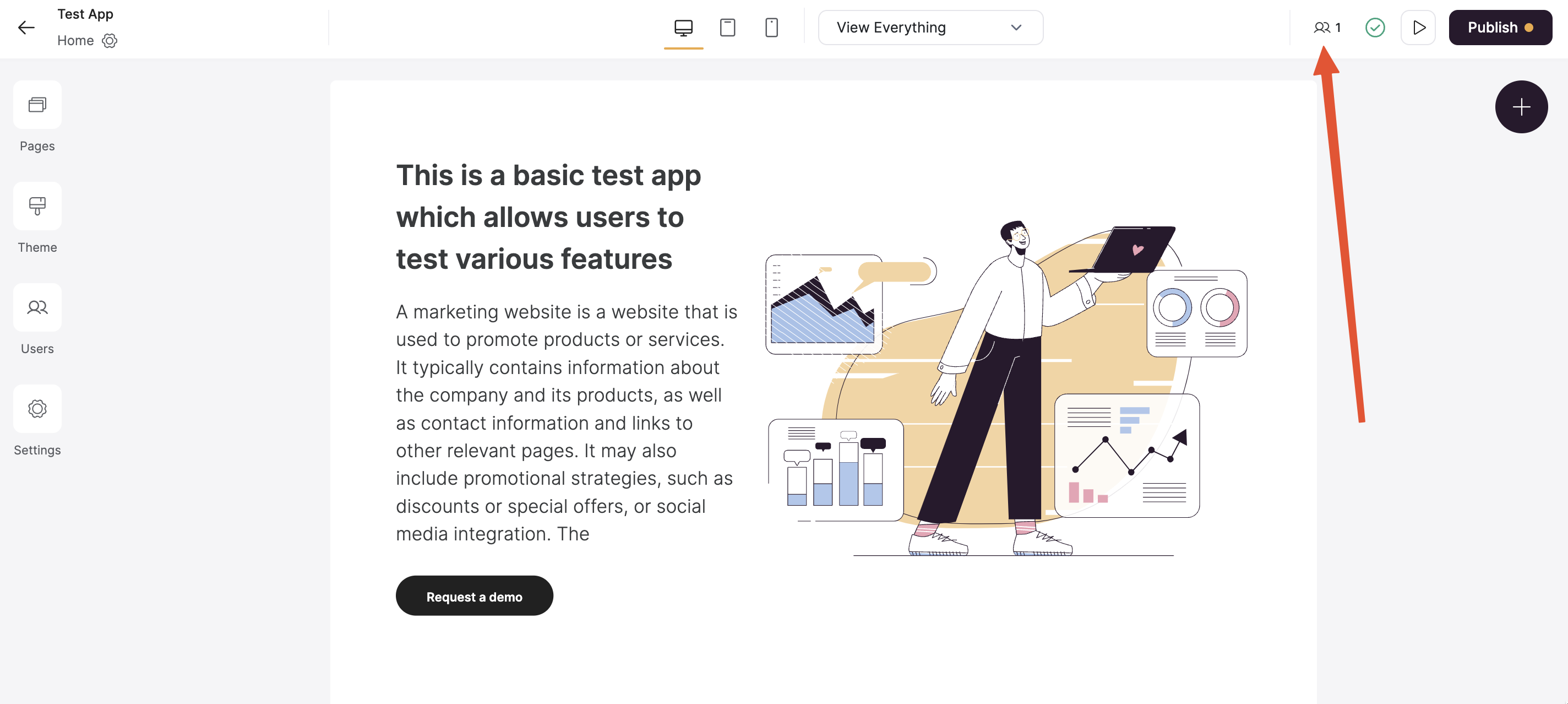Open the Pages panel
The image size is (1568, 704).
point(37,105)
